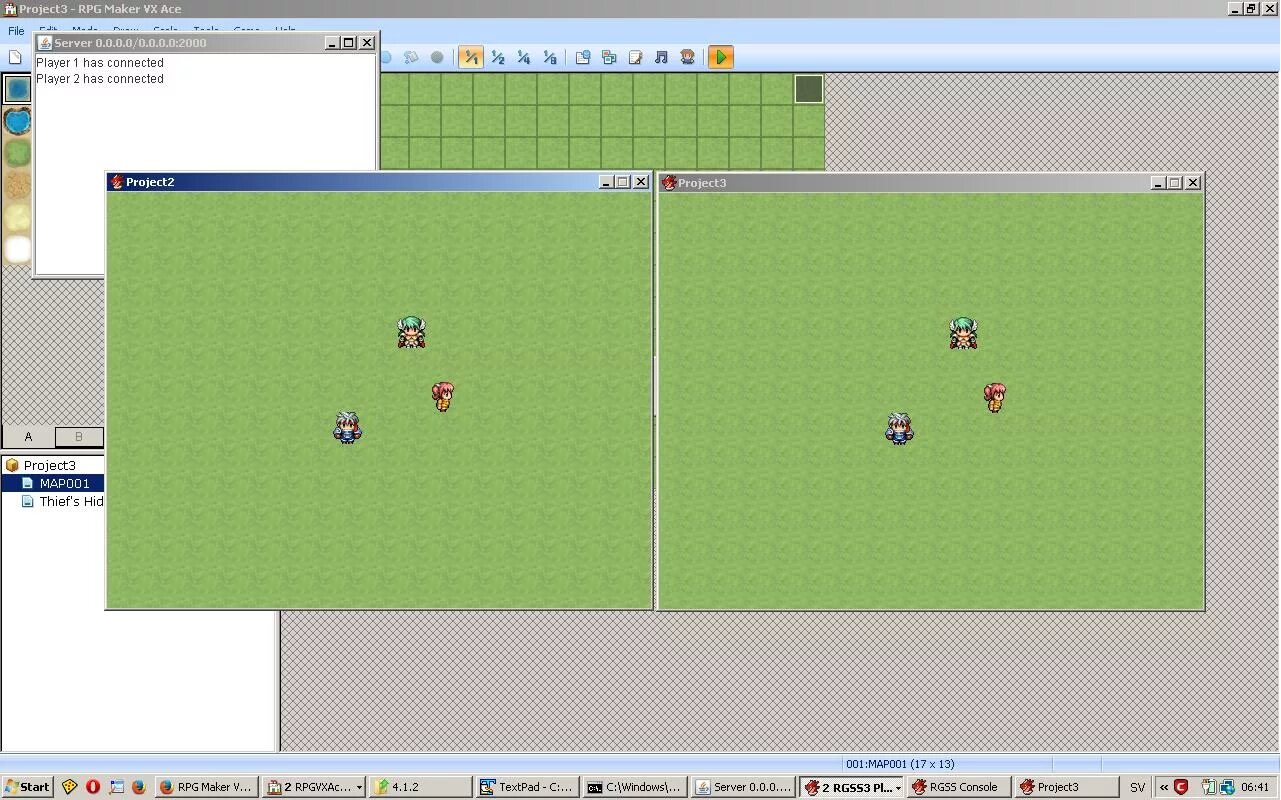Click the status bar text 001:MAP001 (17 x 13)

(x=900, y=764)
